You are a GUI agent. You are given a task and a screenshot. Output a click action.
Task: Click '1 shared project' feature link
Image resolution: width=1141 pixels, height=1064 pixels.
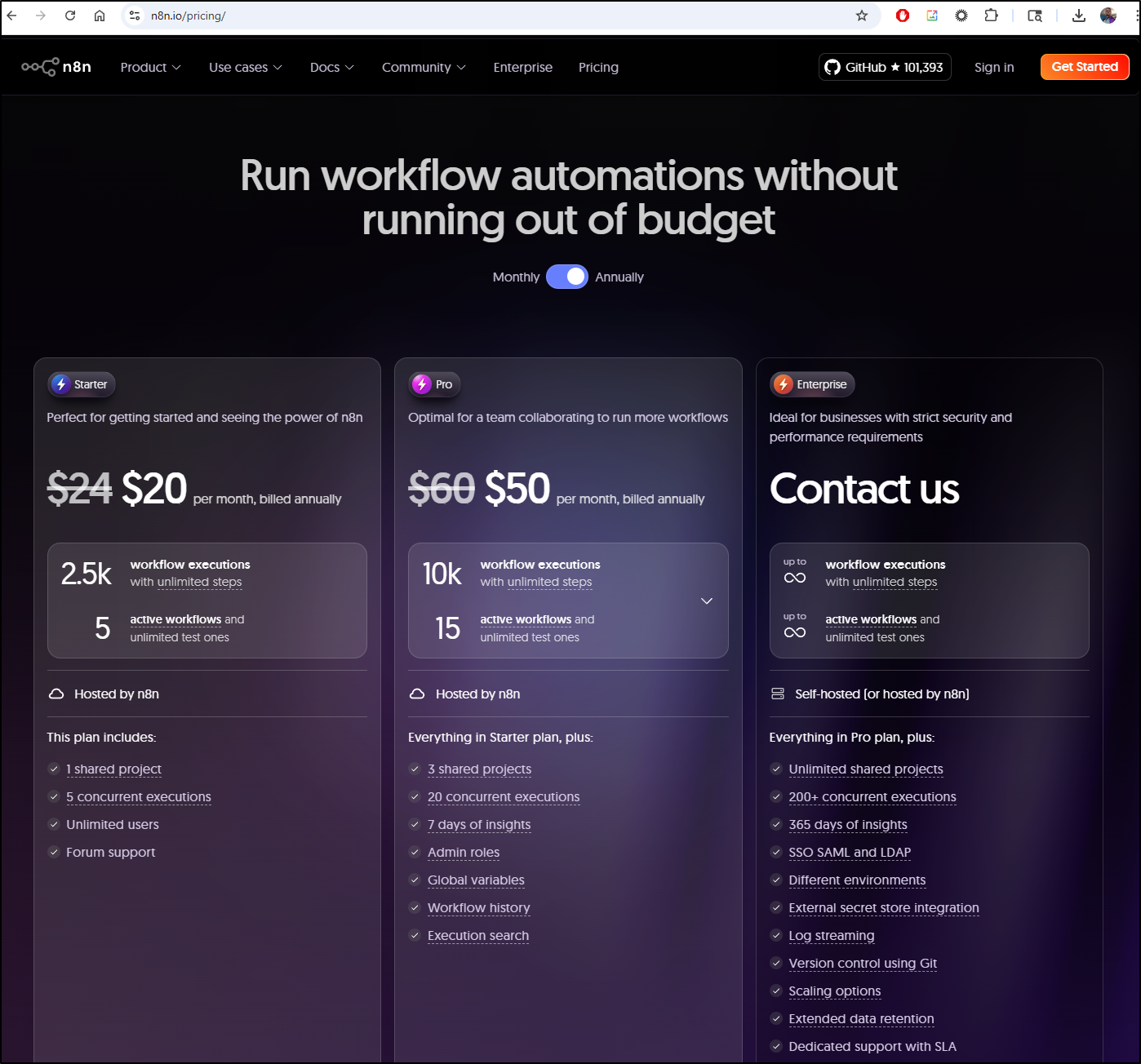pos(113,769)
